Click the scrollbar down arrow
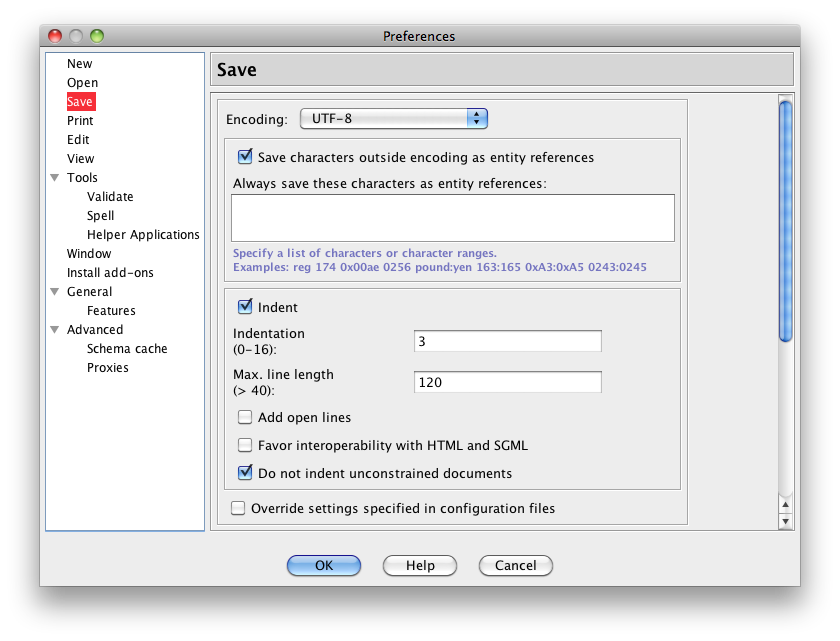Image resolution: width=840 pixels, height=641 pixels. click(785, 521)
